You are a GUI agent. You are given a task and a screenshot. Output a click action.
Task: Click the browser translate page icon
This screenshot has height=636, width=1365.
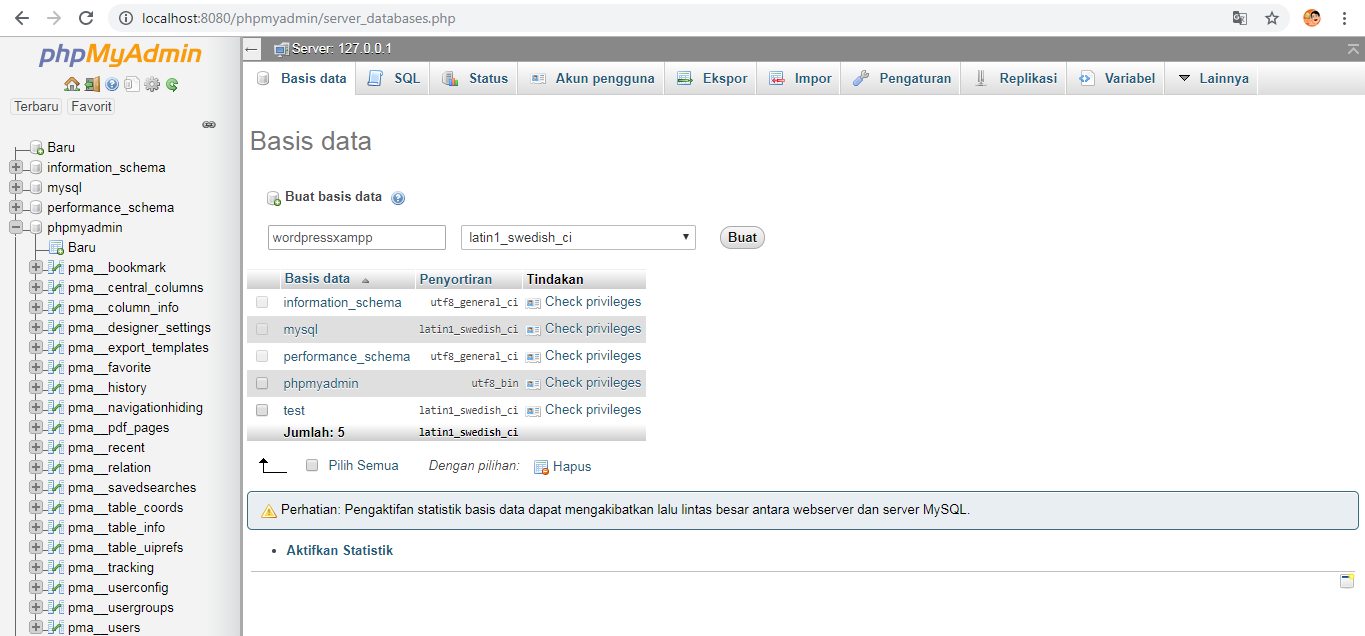coord(1240,18)
